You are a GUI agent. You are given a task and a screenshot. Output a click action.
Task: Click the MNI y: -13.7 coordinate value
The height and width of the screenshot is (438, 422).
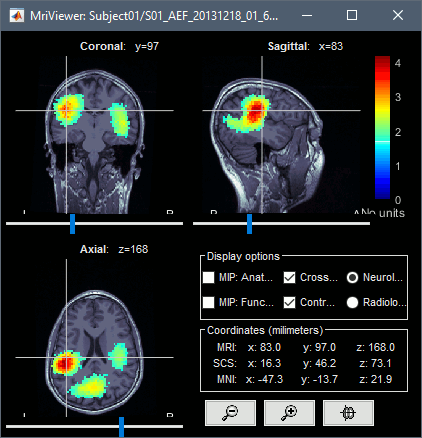[x=319, y=379]
